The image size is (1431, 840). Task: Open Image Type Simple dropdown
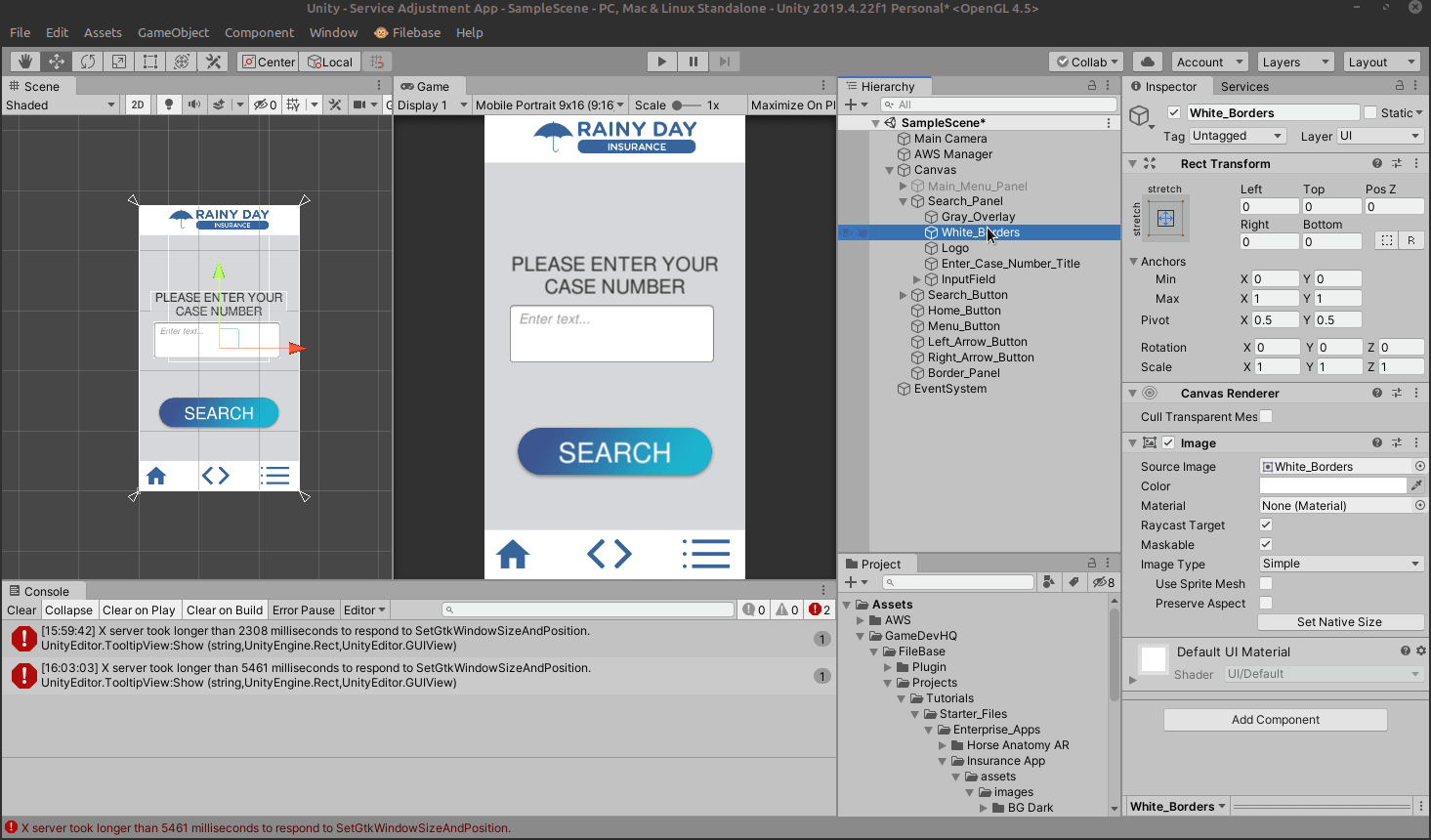[x=1340, y=564]
